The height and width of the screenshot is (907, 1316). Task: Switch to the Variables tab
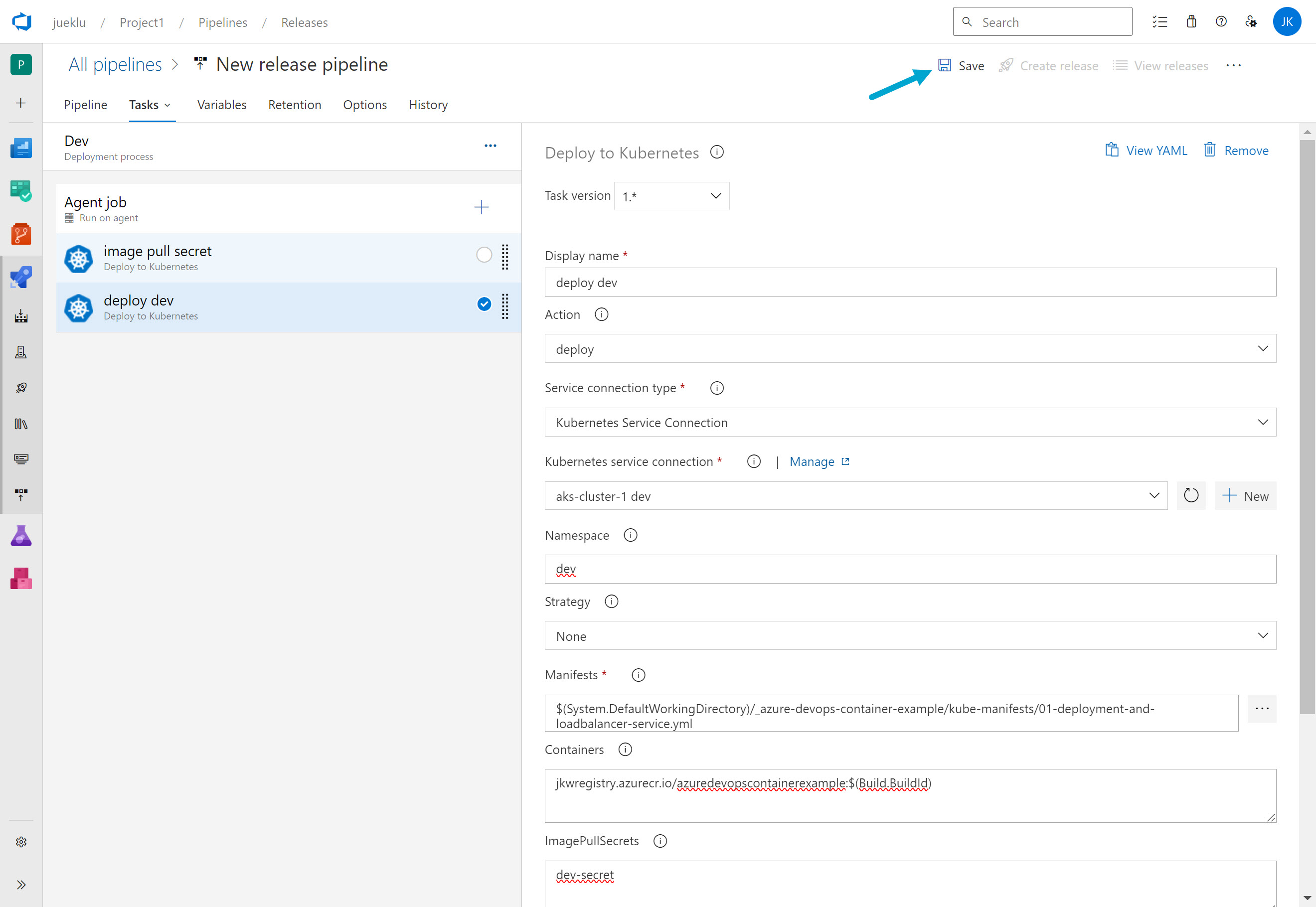222,105
